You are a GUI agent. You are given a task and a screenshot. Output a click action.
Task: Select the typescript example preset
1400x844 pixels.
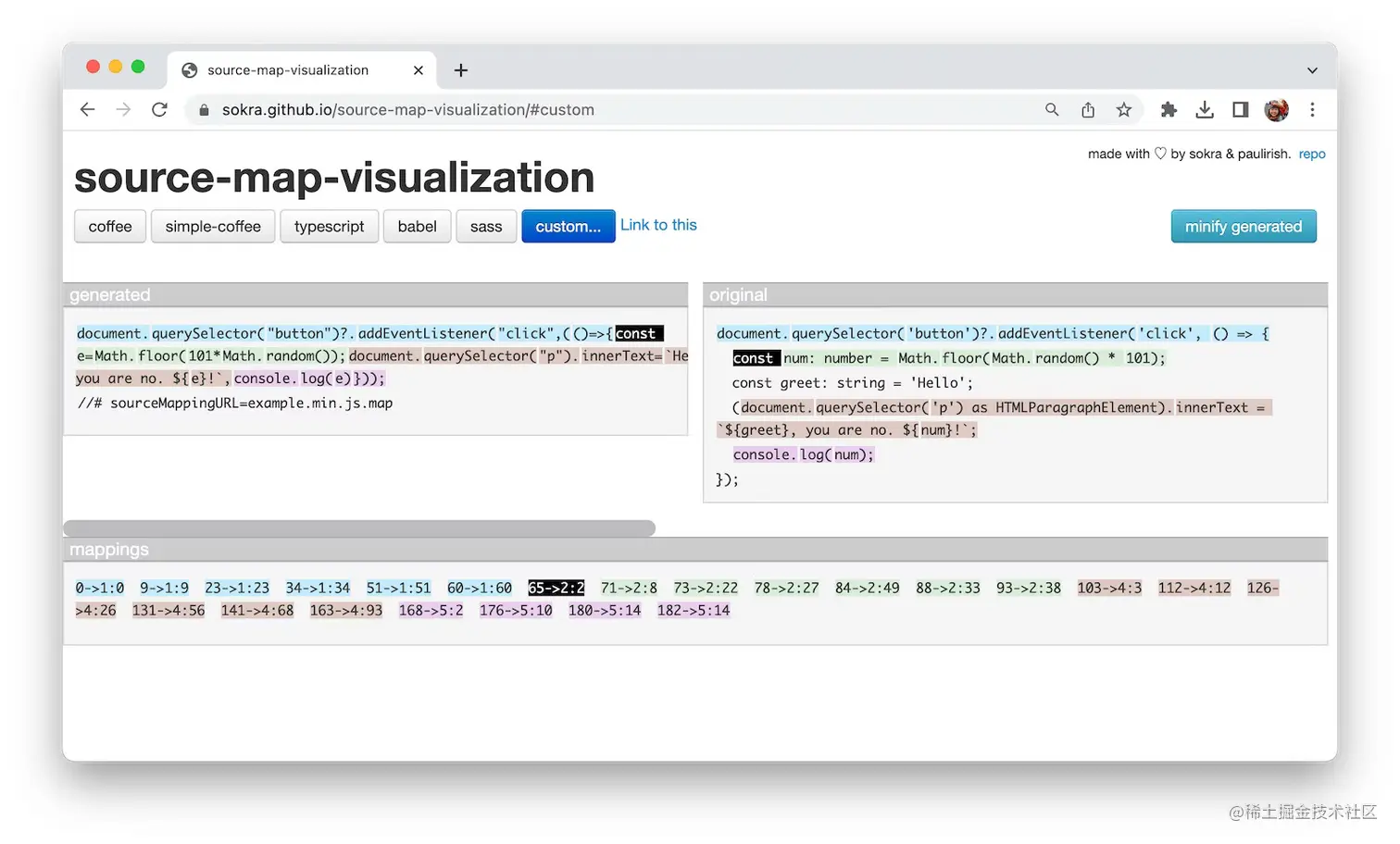coord(329,226)
